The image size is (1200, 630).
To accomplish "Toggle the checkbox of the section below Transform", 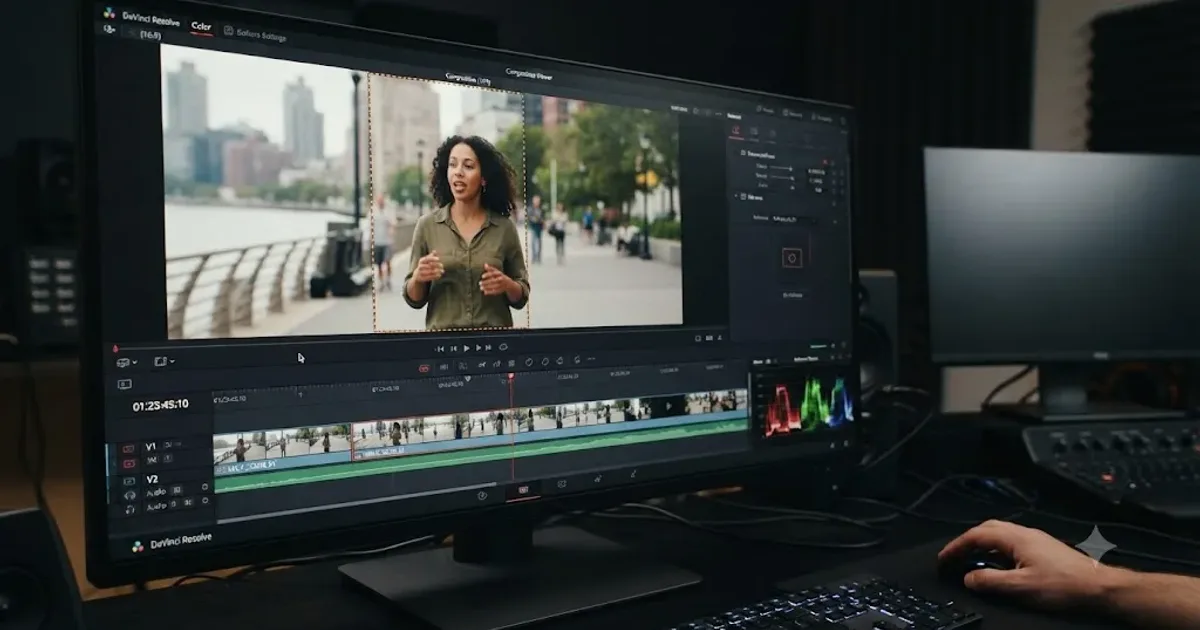I will [x=743, y=196].
